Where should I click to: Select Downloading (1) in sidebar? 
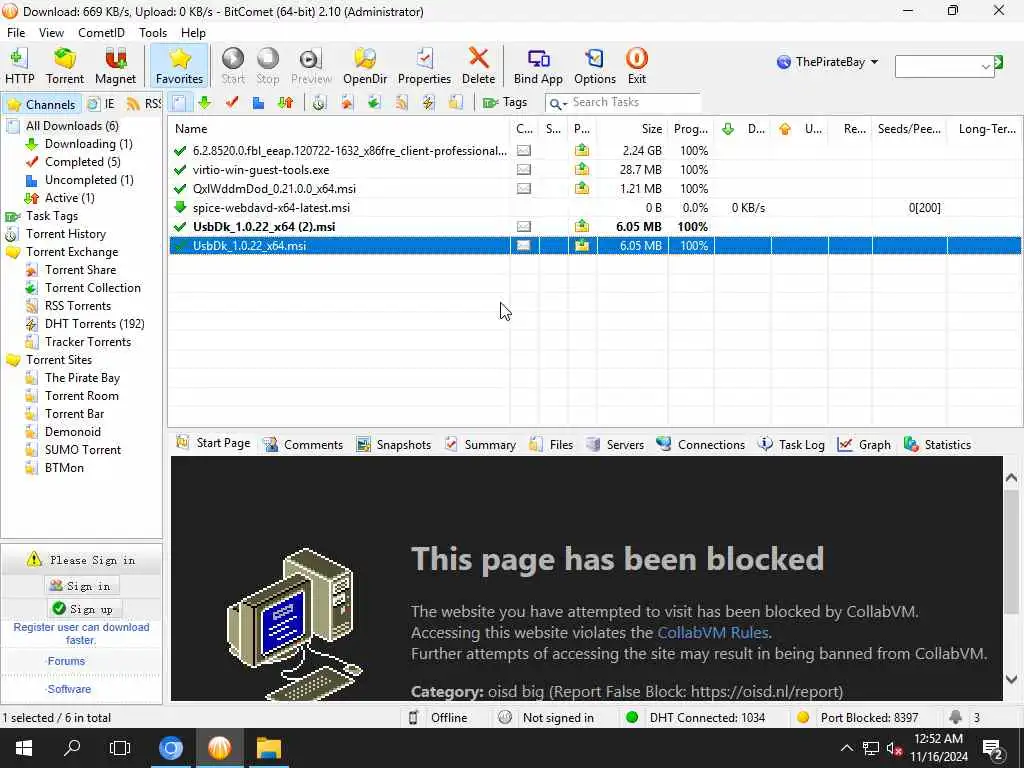pos(88,144)
